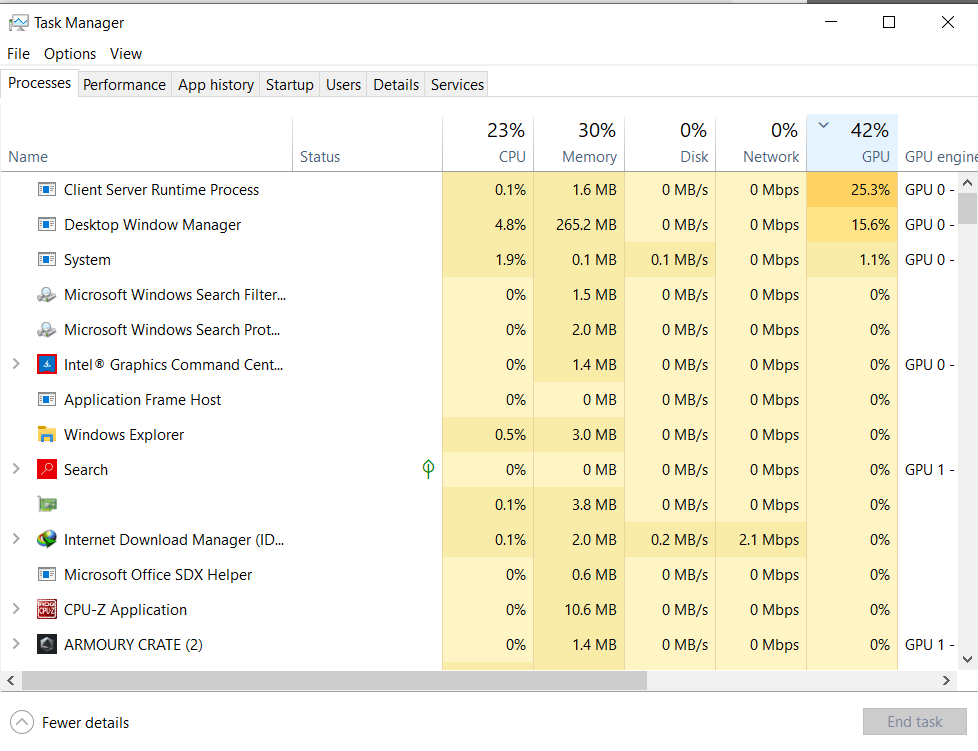This screenshot has width=978, height=751.
Task: Sort by the Name column header
Action: [147, 143]
